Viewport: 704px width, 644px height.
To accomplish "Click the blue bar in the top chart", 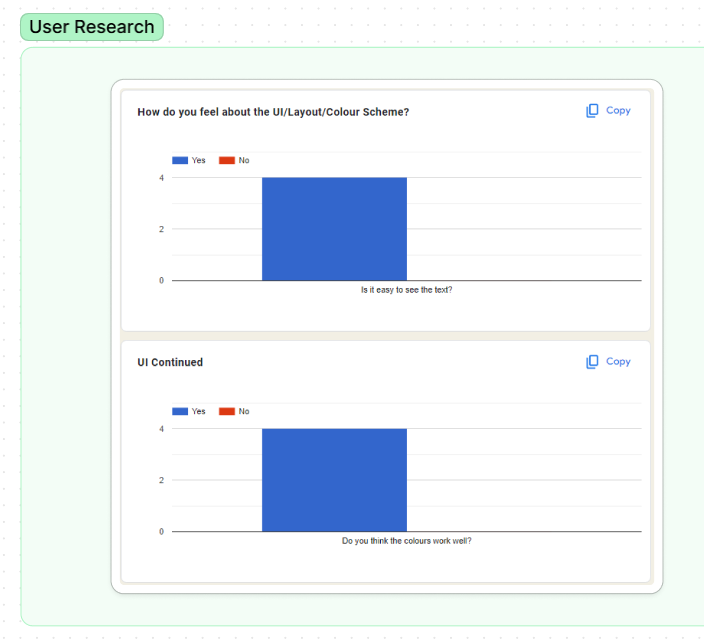I will 334,229.
